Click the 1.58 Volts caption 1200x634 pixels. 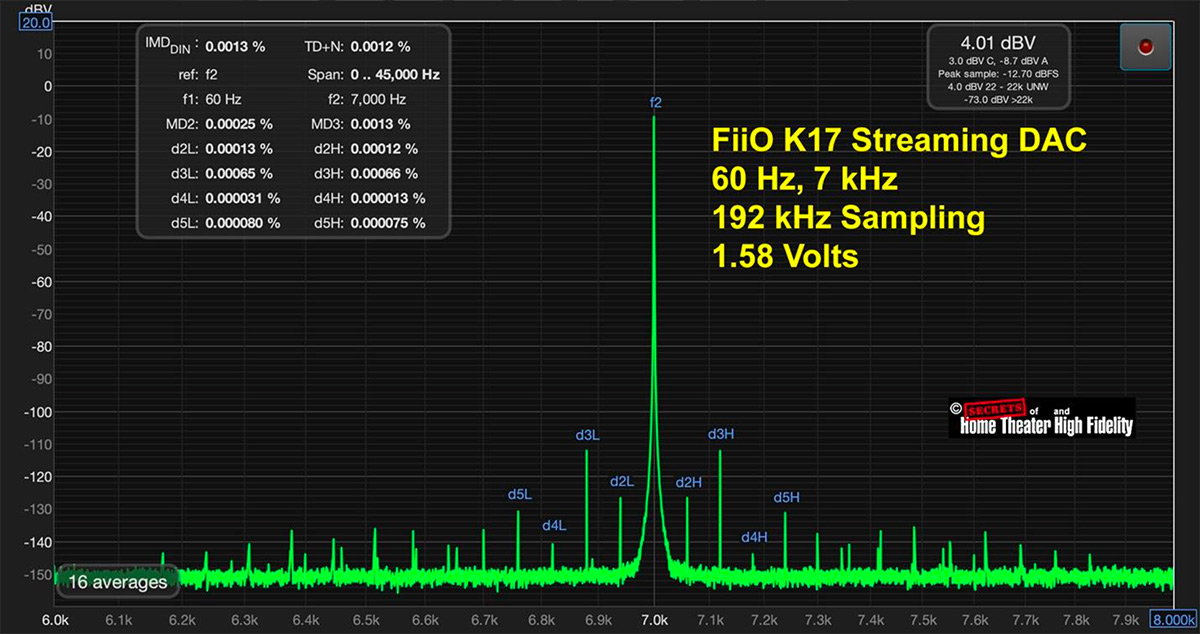click(x=785, y=256)
